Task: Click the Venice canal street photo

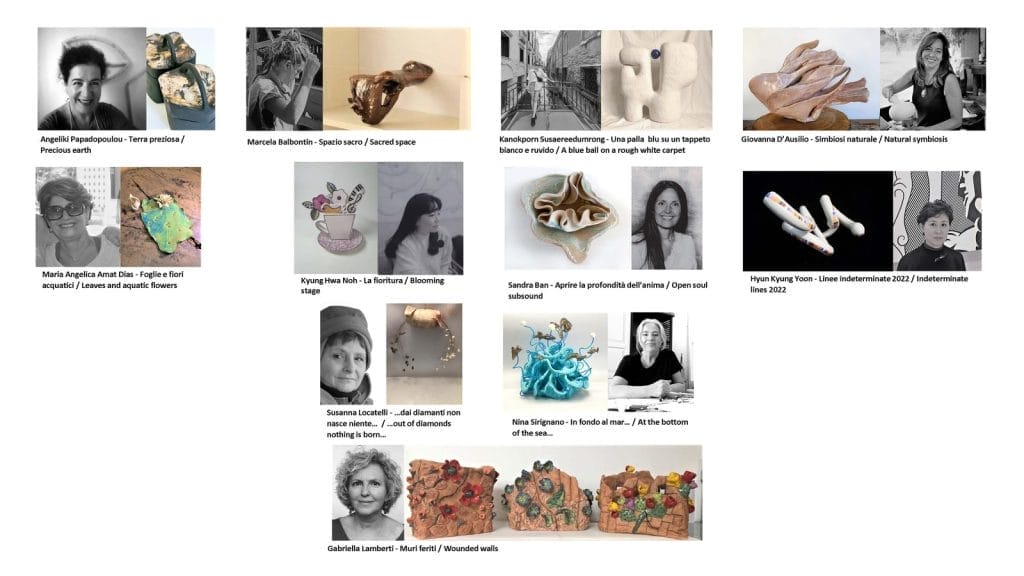Action: pos(551,80)
